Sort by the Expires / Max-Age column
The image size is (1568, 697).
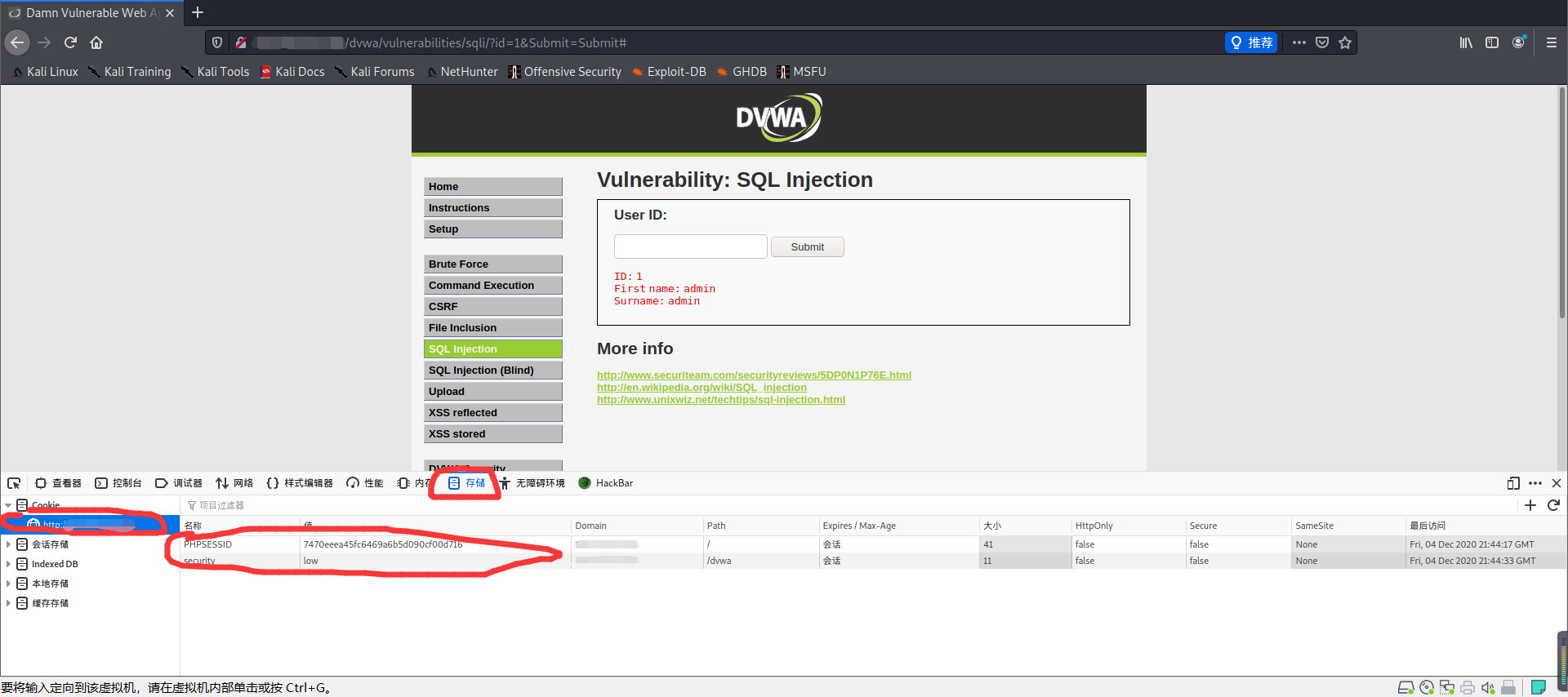click(898, 526)
